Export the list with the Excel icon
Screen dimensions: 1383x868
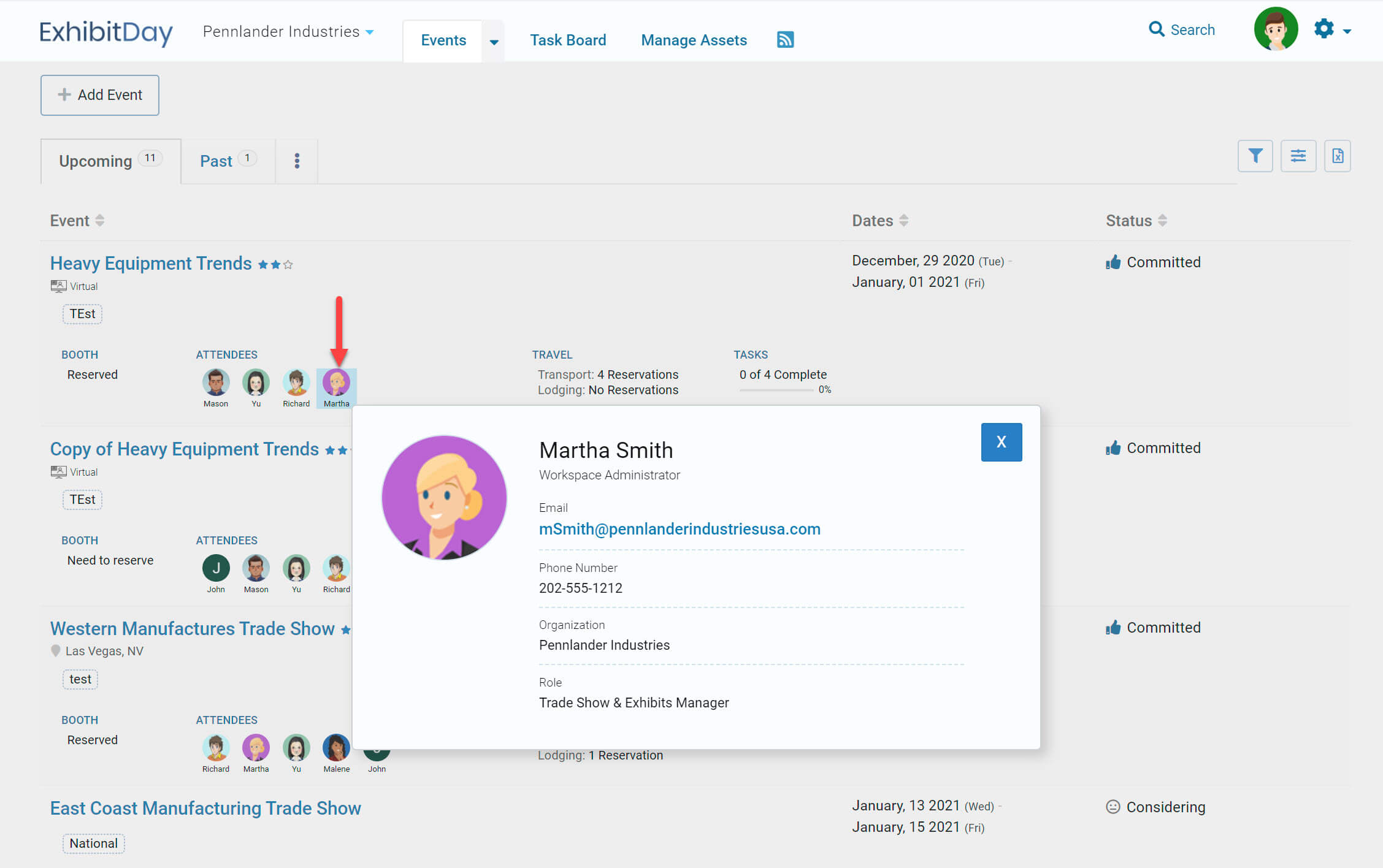pyautogui.click(x=1338, y=156)
